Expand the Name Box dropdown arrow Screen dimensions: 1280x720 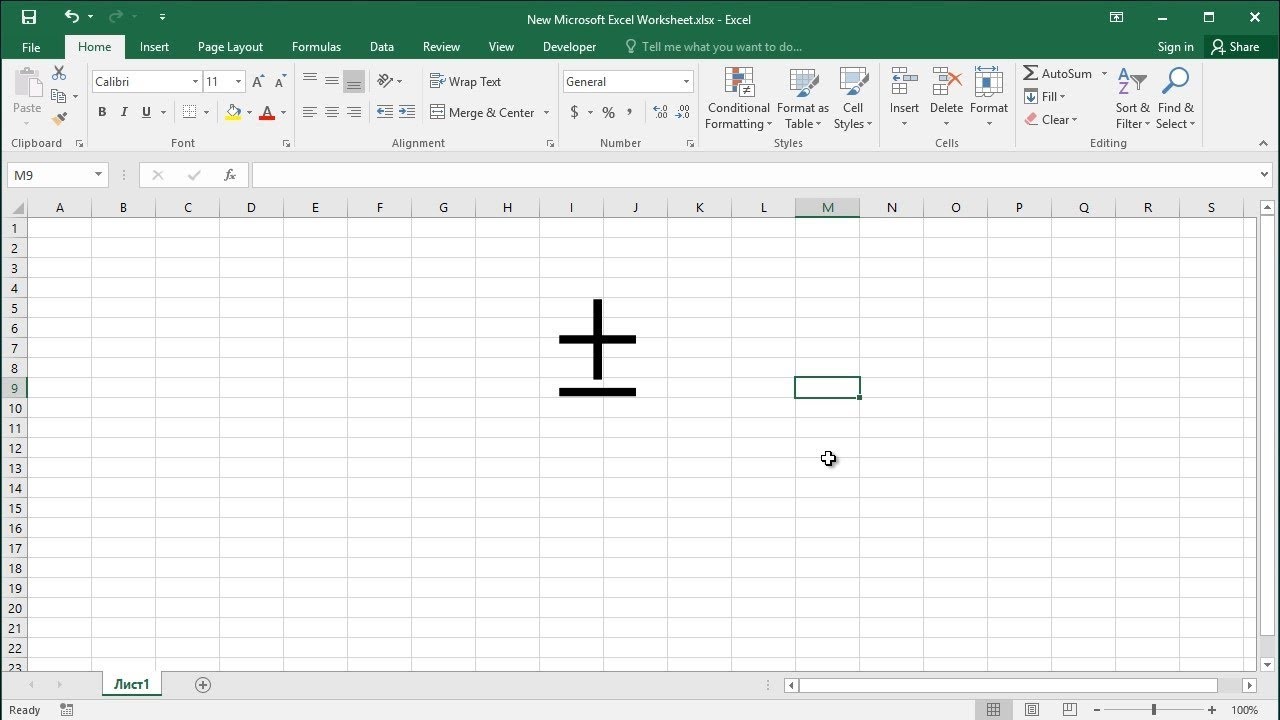pos(98,175)
